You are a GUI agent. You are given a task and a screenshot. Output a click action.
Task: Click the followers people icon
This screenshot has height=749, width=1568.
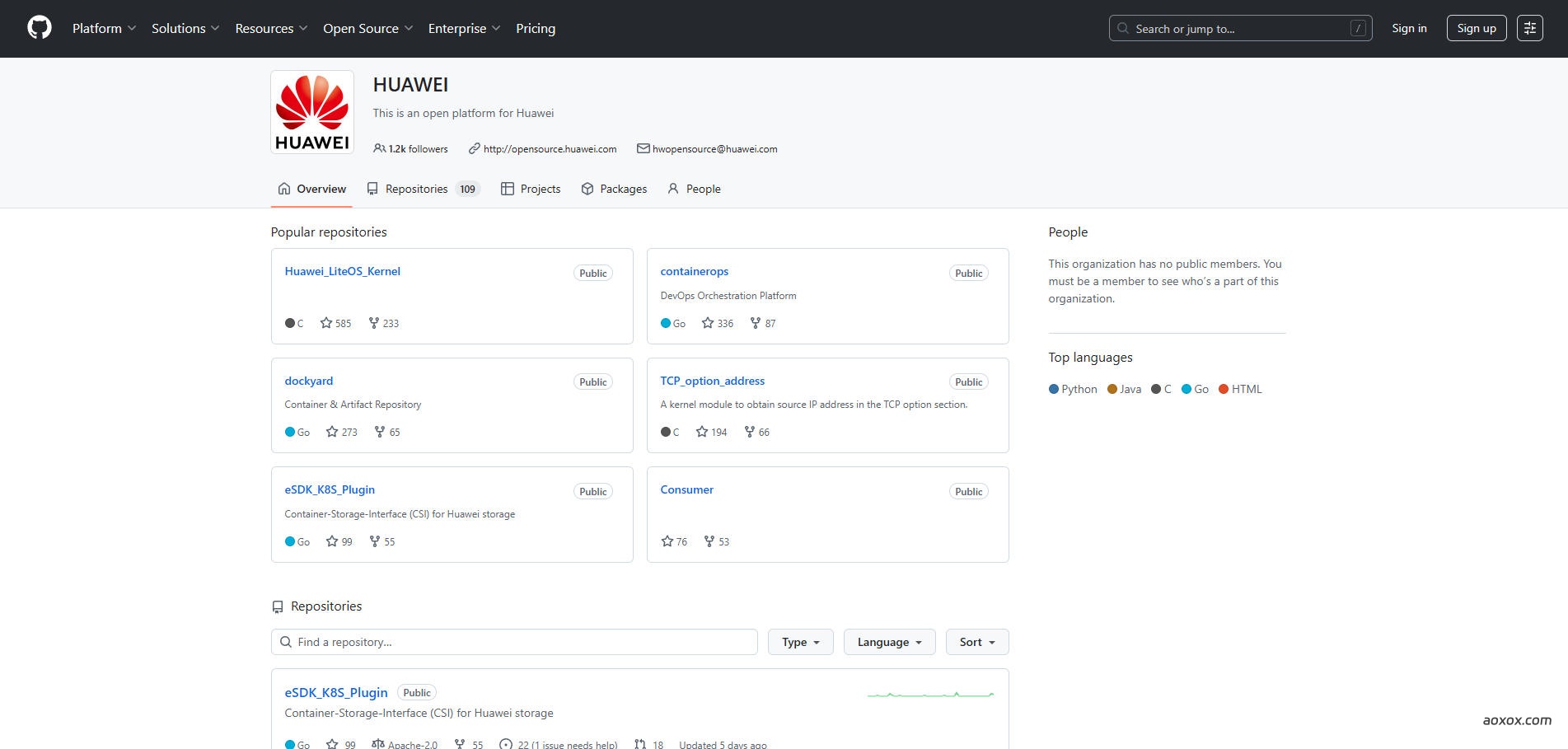[379, 149]
